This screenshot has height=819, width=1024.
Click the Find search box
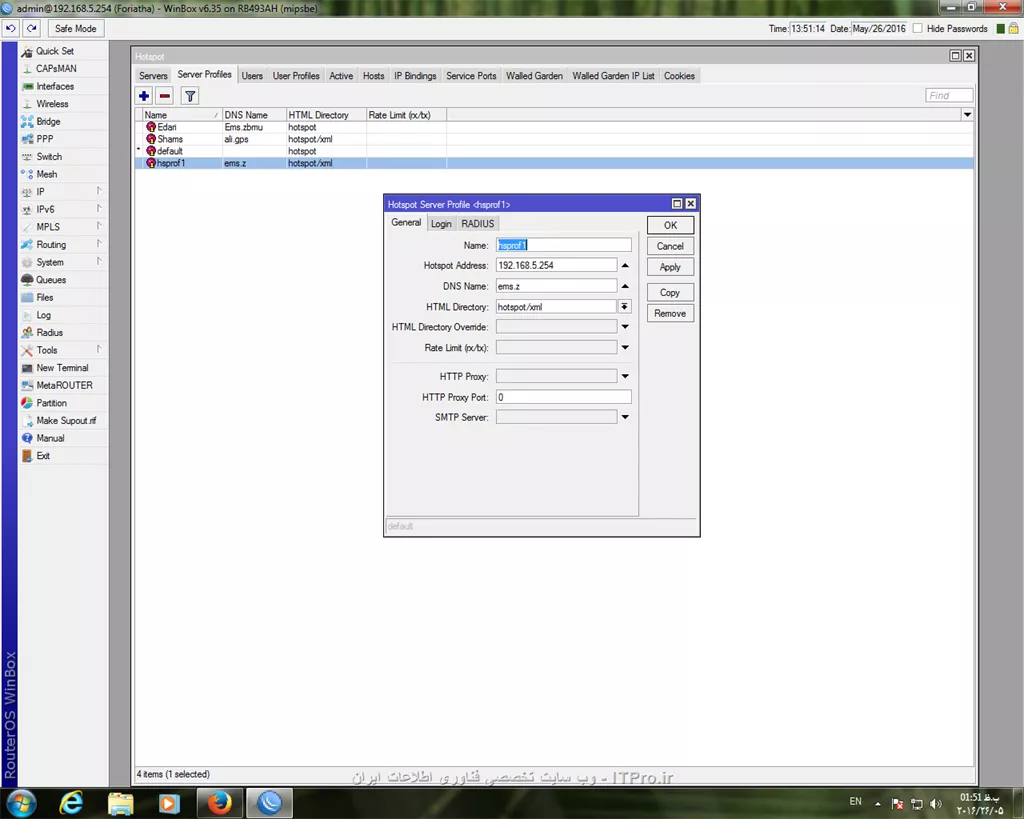pyautogui.click(x=949, y=96)
